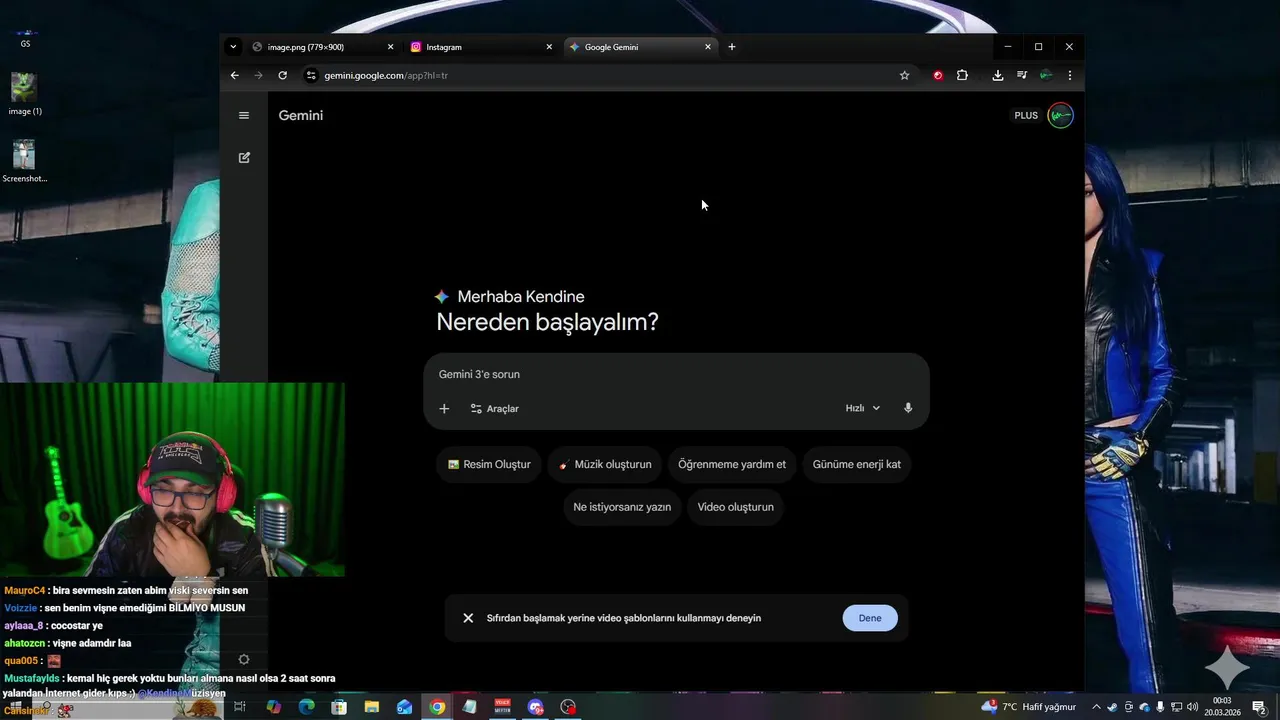The width and height of the screenshot is (1280, 720).
Task: Activate the microphone voice input icon
Action: [908, 408]
